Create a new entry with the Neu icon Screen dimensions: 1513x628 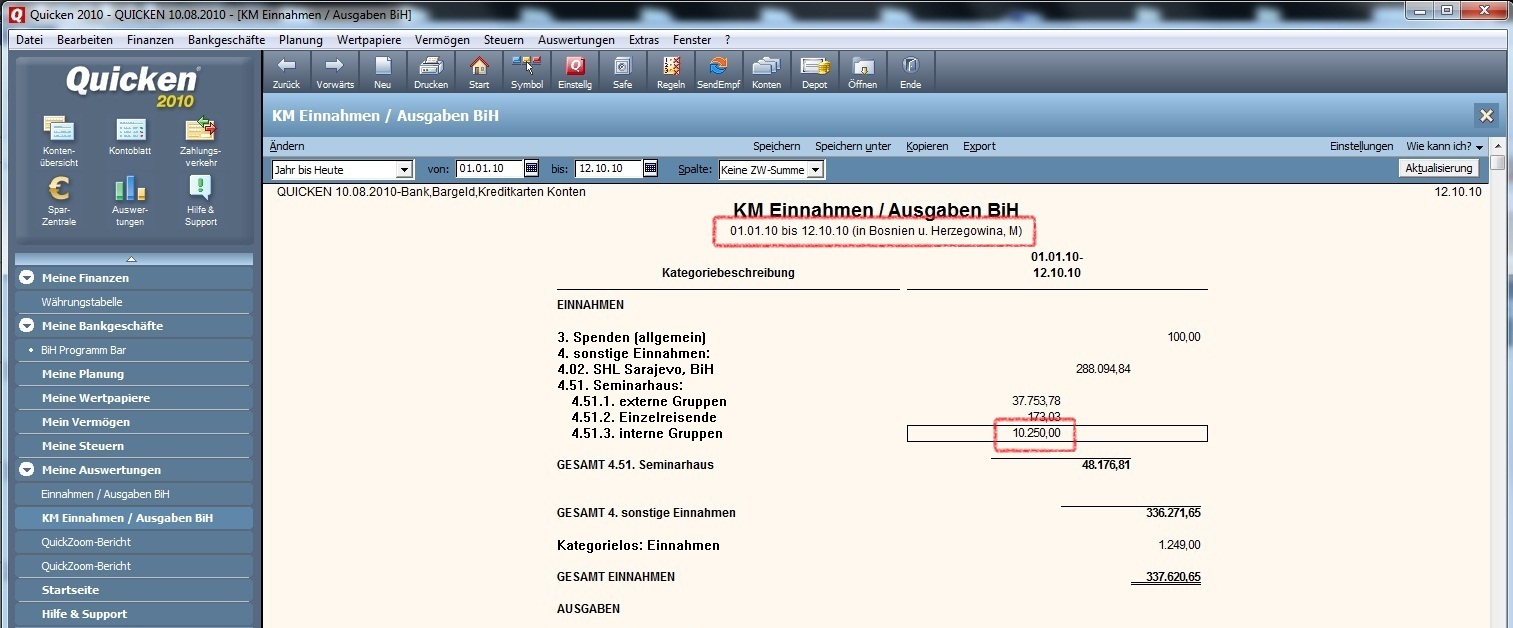tap(383, 72)
